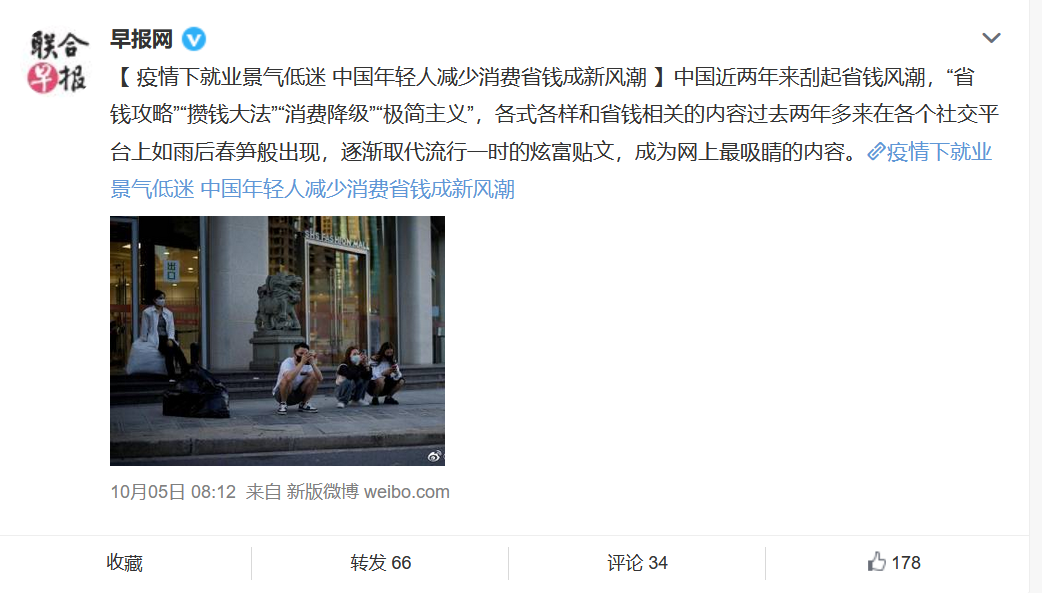The width and height of the screenshot is (1042, 593).
Task: Click 收藏 to bookmark the post
Action: 125,563
